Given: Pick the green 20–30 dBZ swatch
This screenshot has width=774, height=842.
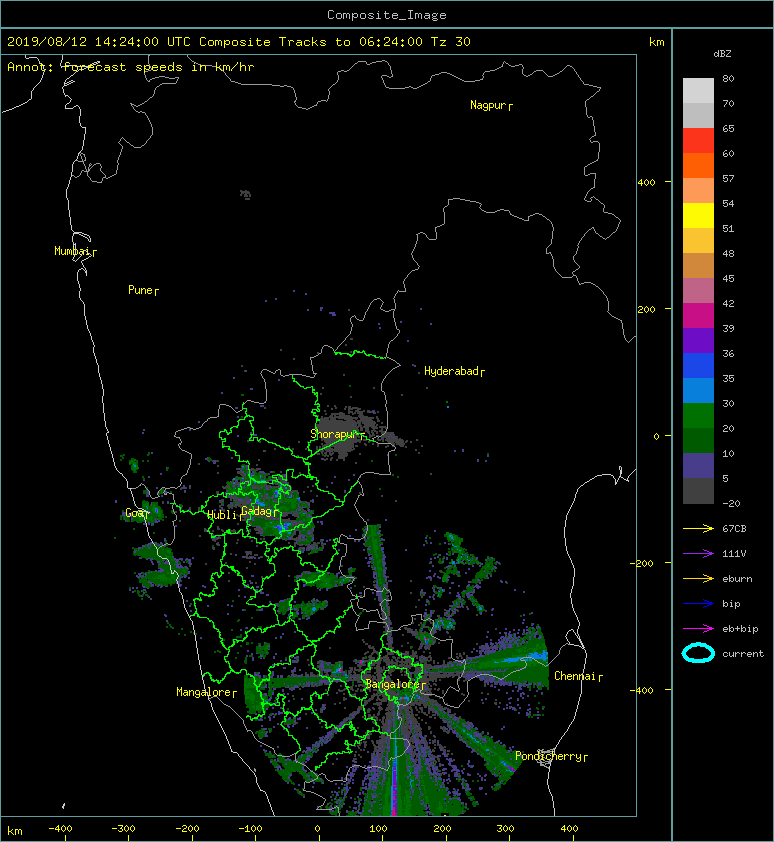Looking at the screenshot, I should point(698,415).
